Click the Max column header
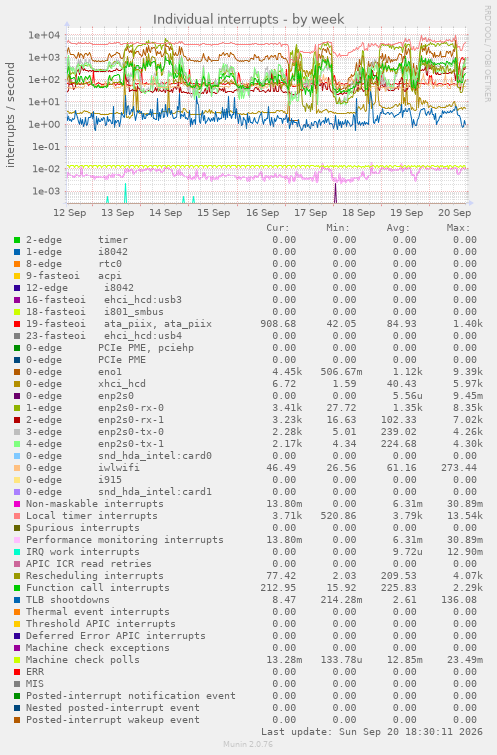Viewport: 497px width, 755px height. (x=458, y=228)
